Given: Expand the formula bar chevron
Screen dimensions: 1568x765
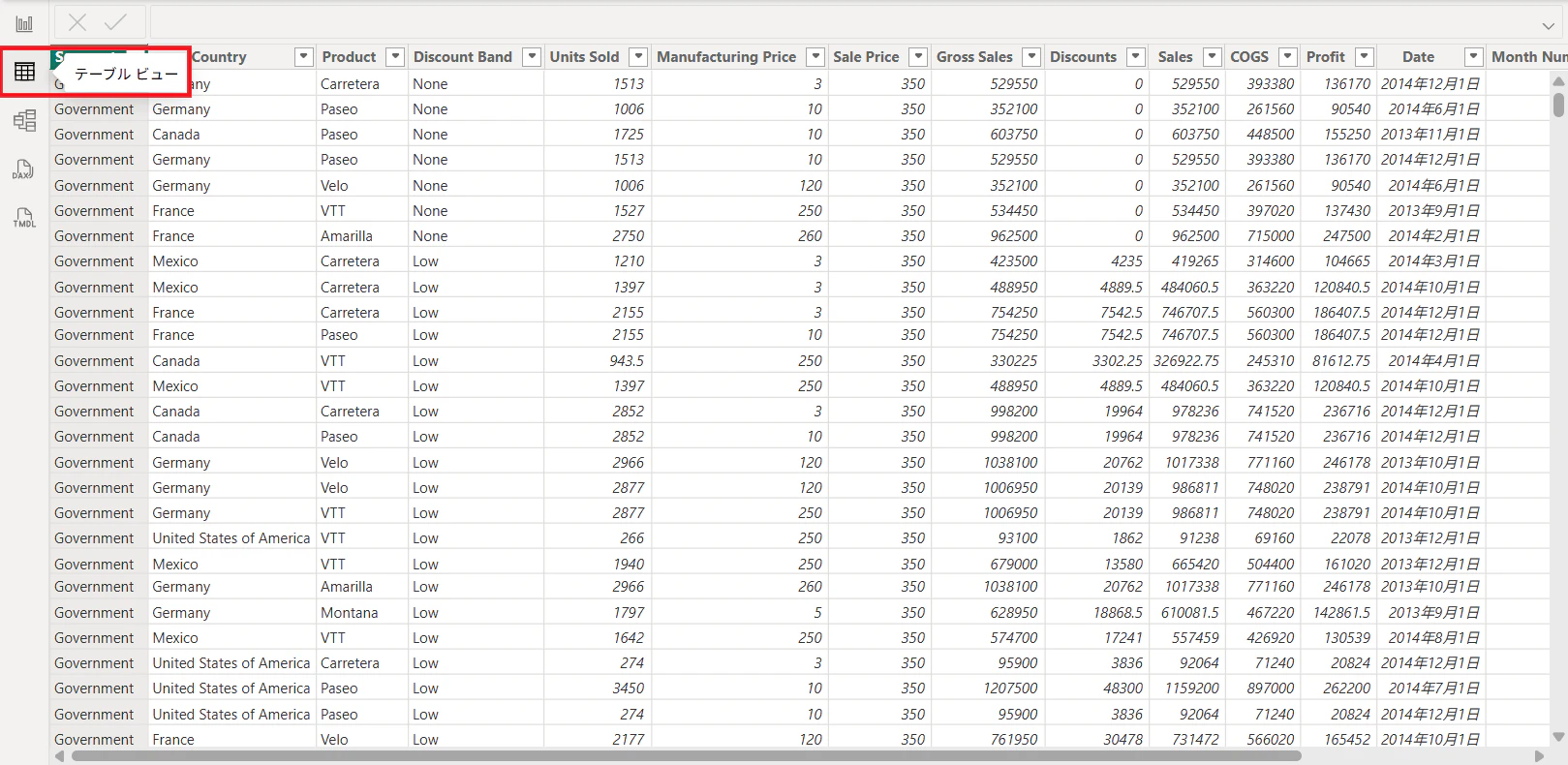Looking at the screenshot, I should coord(1549,25).
